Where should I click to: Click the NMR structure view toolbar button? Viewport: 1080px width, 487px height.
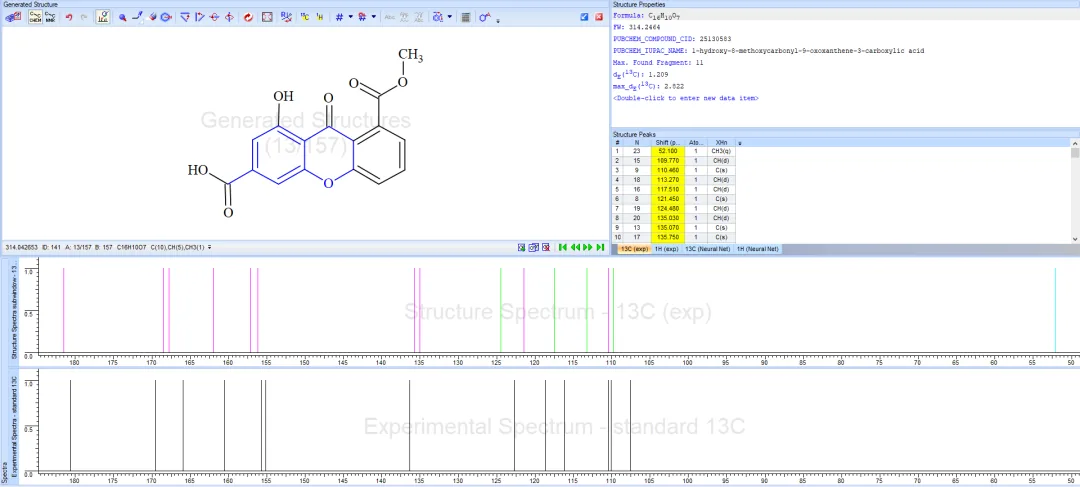(50, 17)
